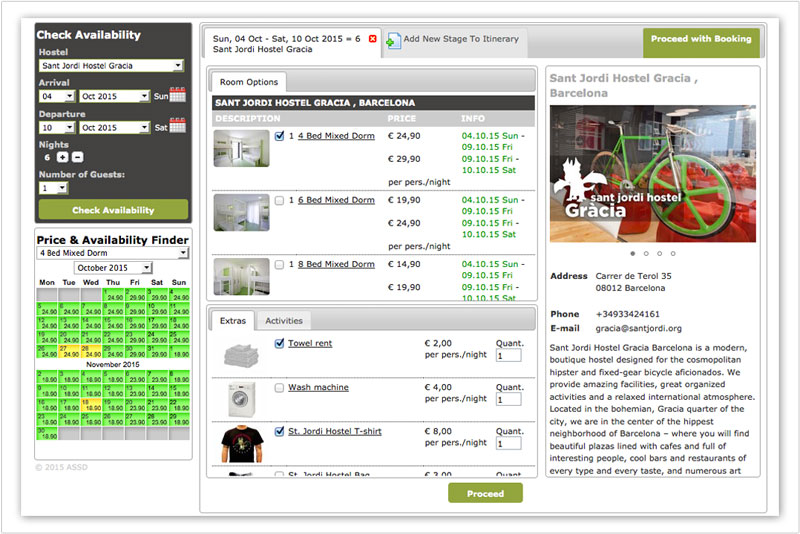Open the Towel rent link
The image size is (800, 534).
[x=310, y=343]
